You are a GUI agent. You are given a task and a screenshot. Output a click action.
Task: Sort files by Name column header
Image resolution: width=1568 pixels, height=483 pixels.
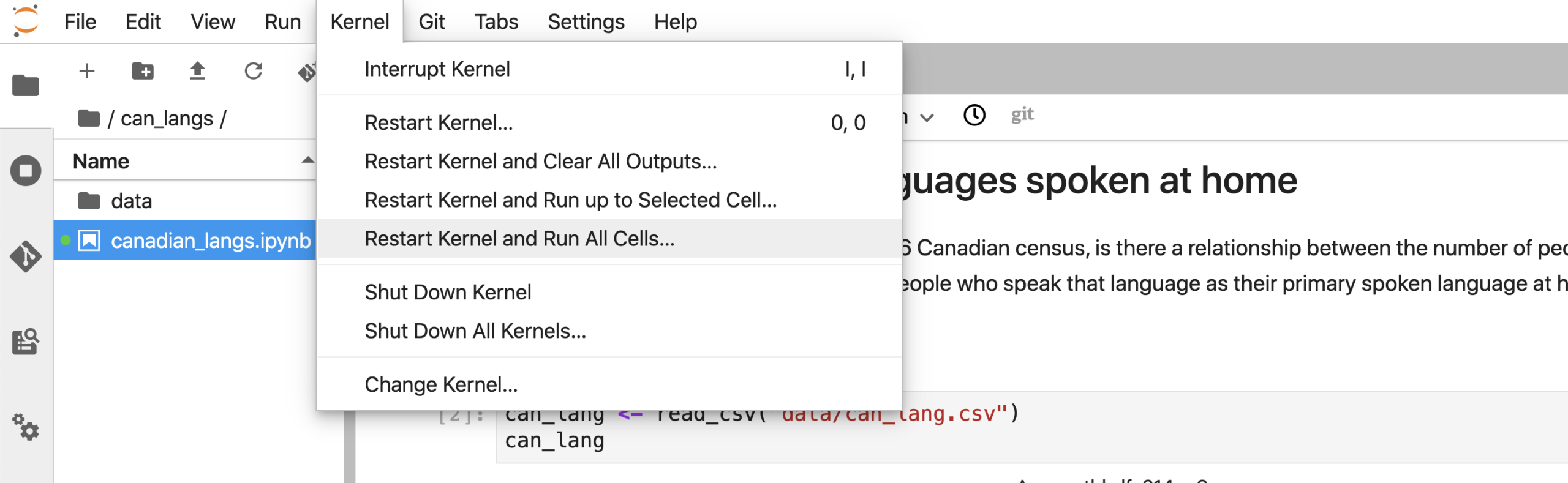(101, 161)
